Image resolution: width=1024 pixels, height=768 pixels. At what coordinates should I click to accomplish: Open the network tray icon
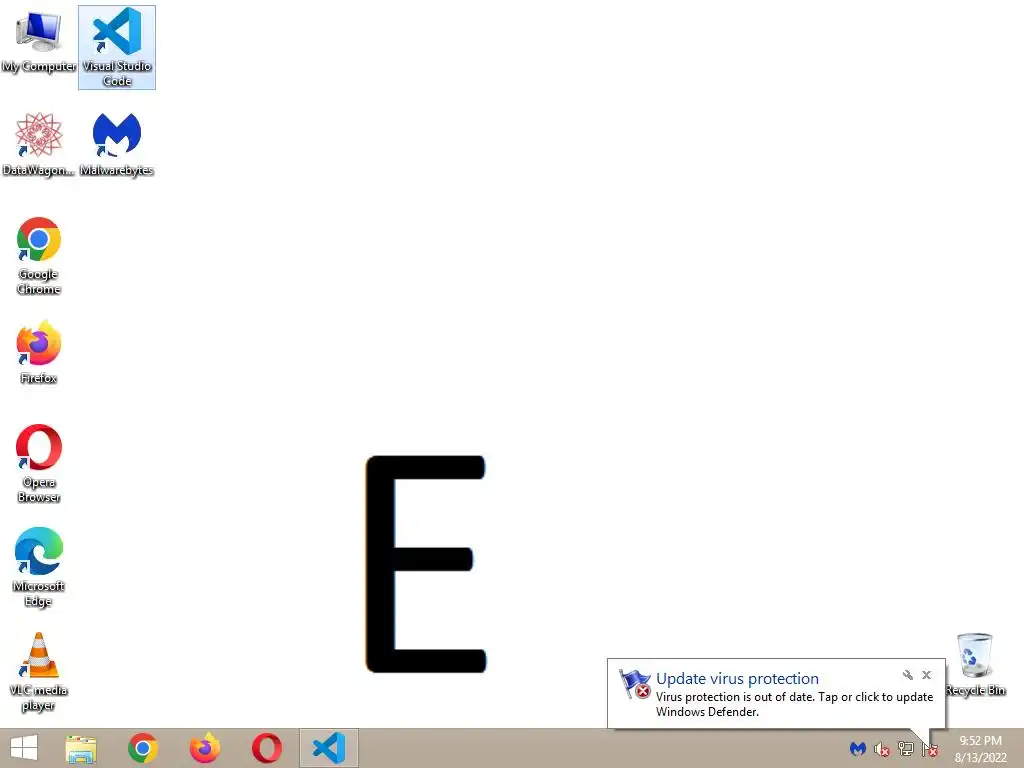(x=906, y=749)
